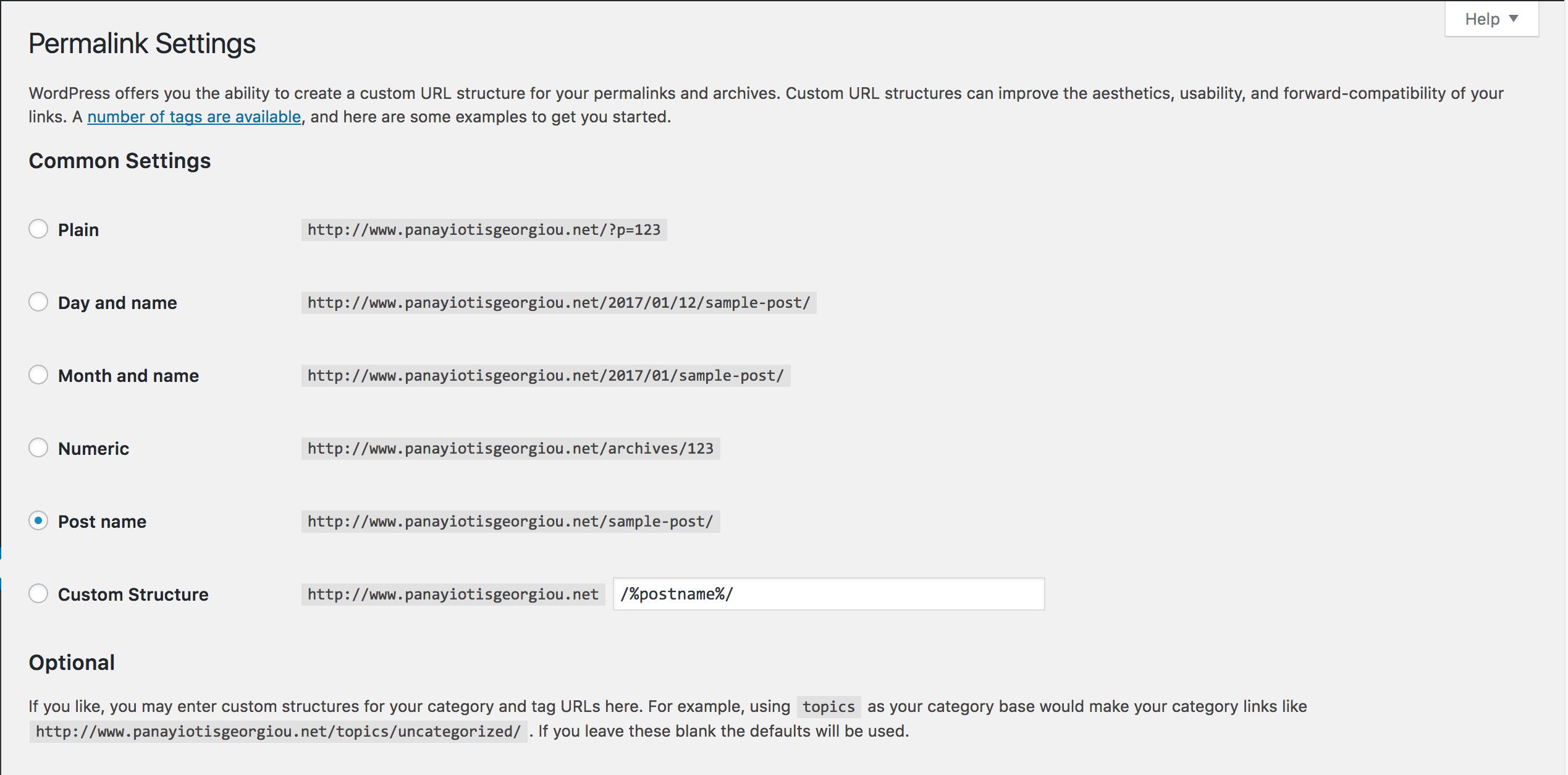Enable the Custom Structure radio option

(x=38, y=594)
